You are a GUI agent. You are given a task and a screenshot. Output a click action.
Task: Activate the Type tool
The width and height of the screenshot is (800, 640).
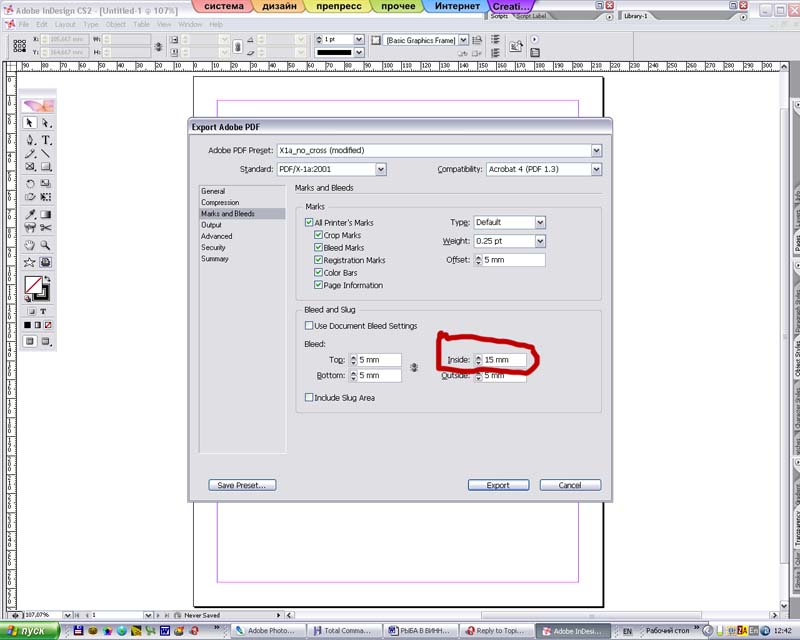point(46,140)
